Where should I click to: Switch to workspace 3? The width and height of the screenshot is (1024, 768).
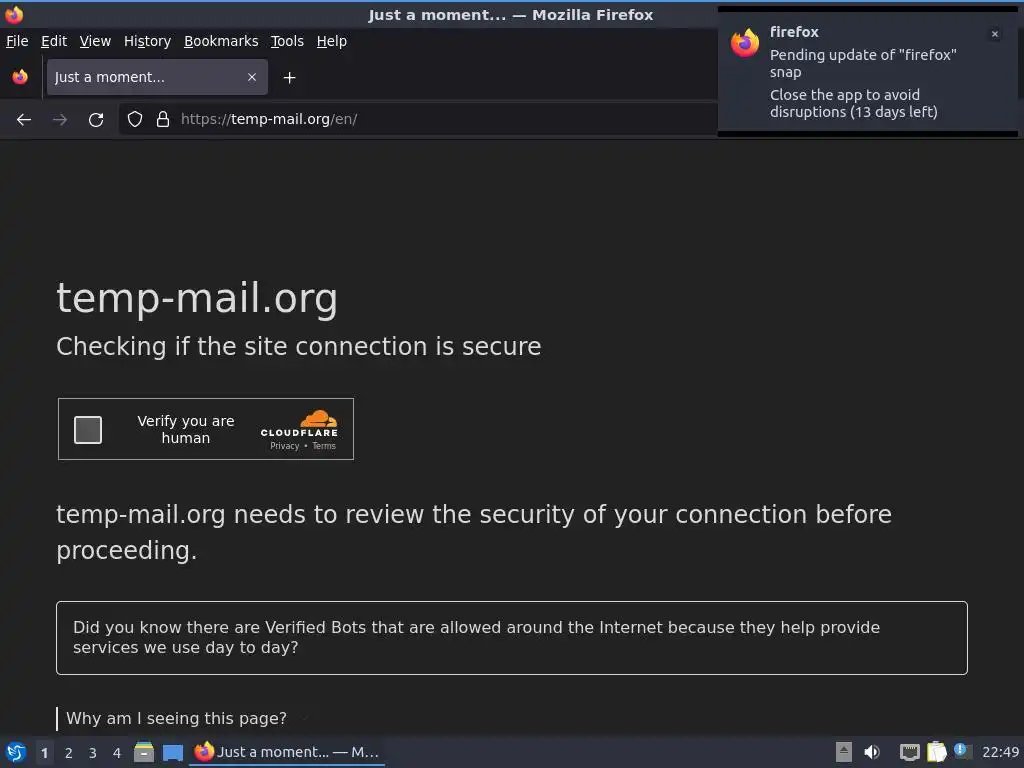(93, 753)
